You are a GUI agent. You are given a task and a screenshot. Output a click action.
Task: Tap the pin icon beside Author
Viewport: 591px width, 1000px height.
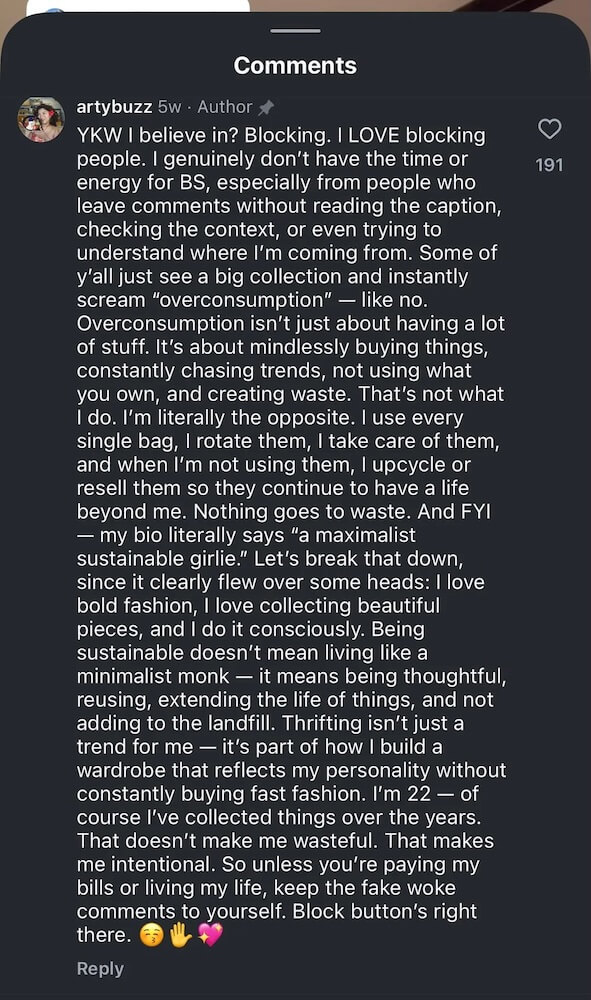tap(266, 108)
